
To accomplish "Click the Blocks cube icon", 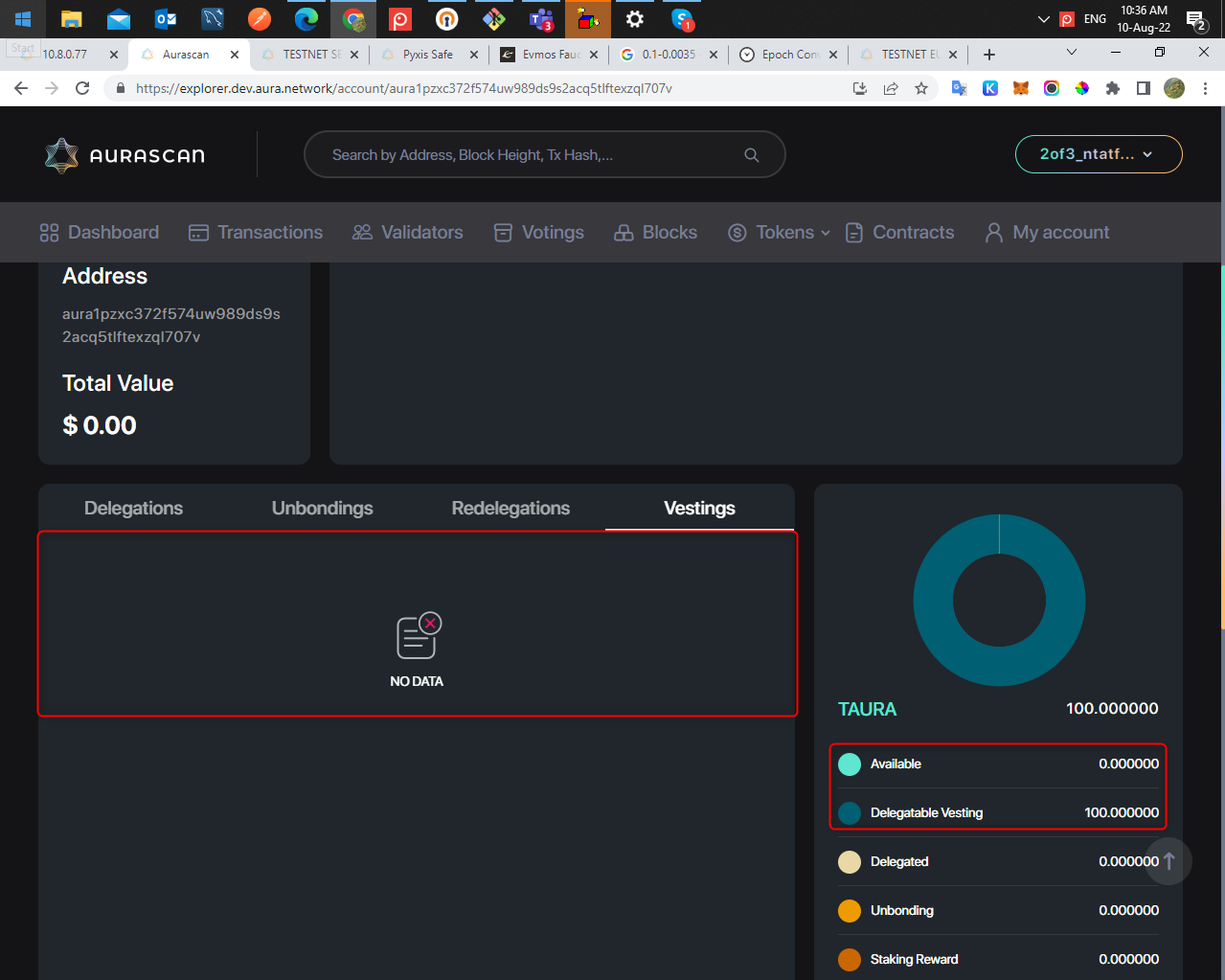I will [x=624, y=231].
